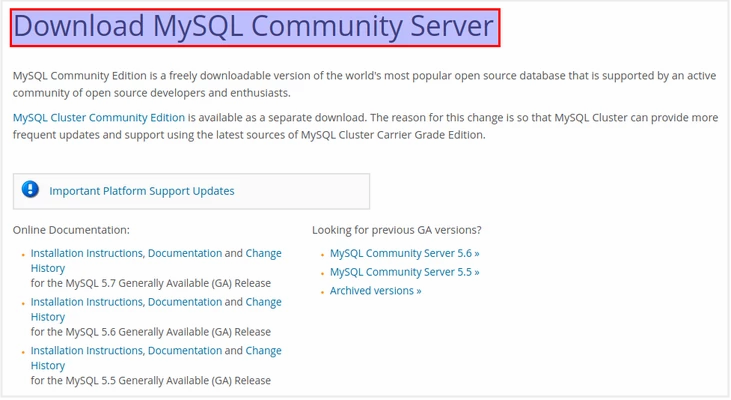The height and width of the screenshot is (400, 731).
Task: Open Important Platform Support Updates link
Action: [142, 191]
